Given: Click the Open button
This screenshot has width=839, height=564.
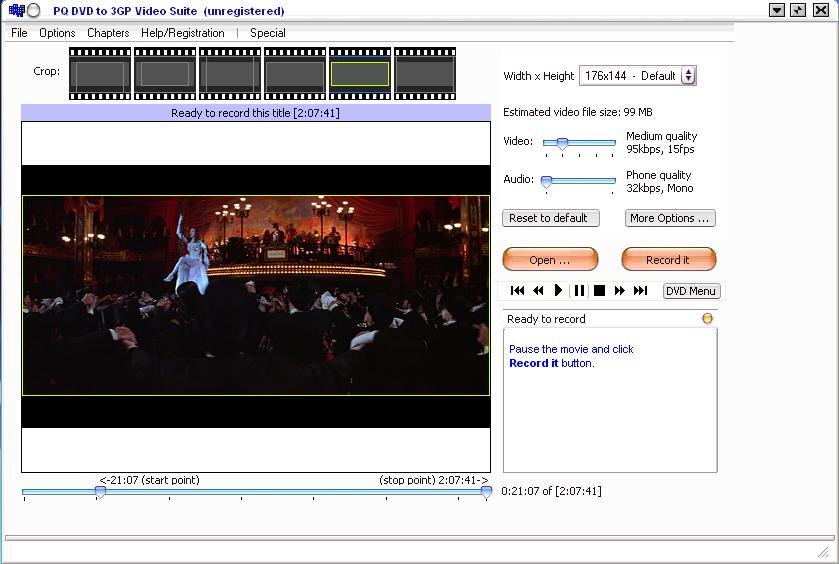Looking at the screenshot, I should [x=550, y=260].
